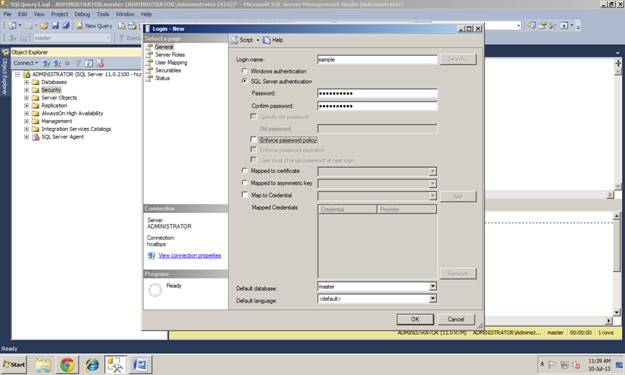Select the SQL Server Agent node icon
The height and width of the screenshot is (375, 625).
(35, 137)
